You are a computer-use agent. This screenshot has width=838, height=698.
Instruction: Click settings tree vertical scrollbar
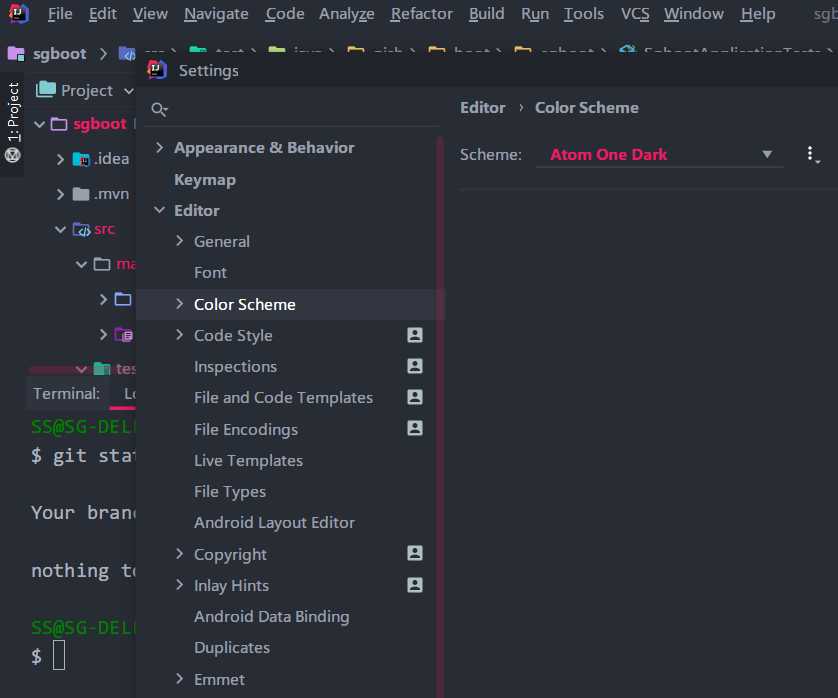[440, 417]
